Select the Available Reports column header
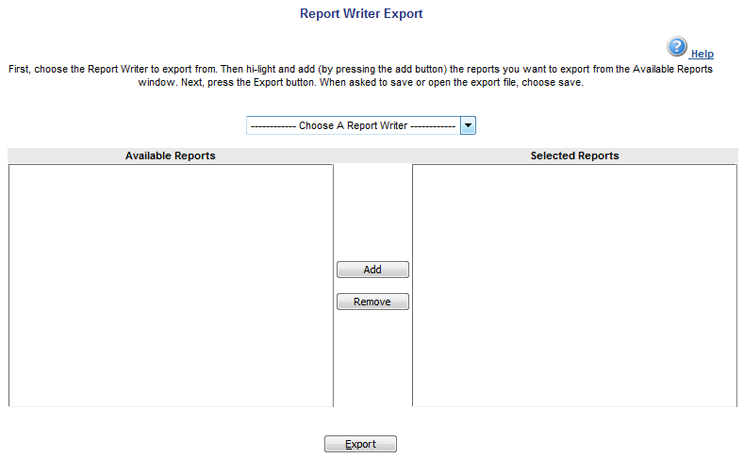The height and width of the screenshot is (458, 744). 170,156
